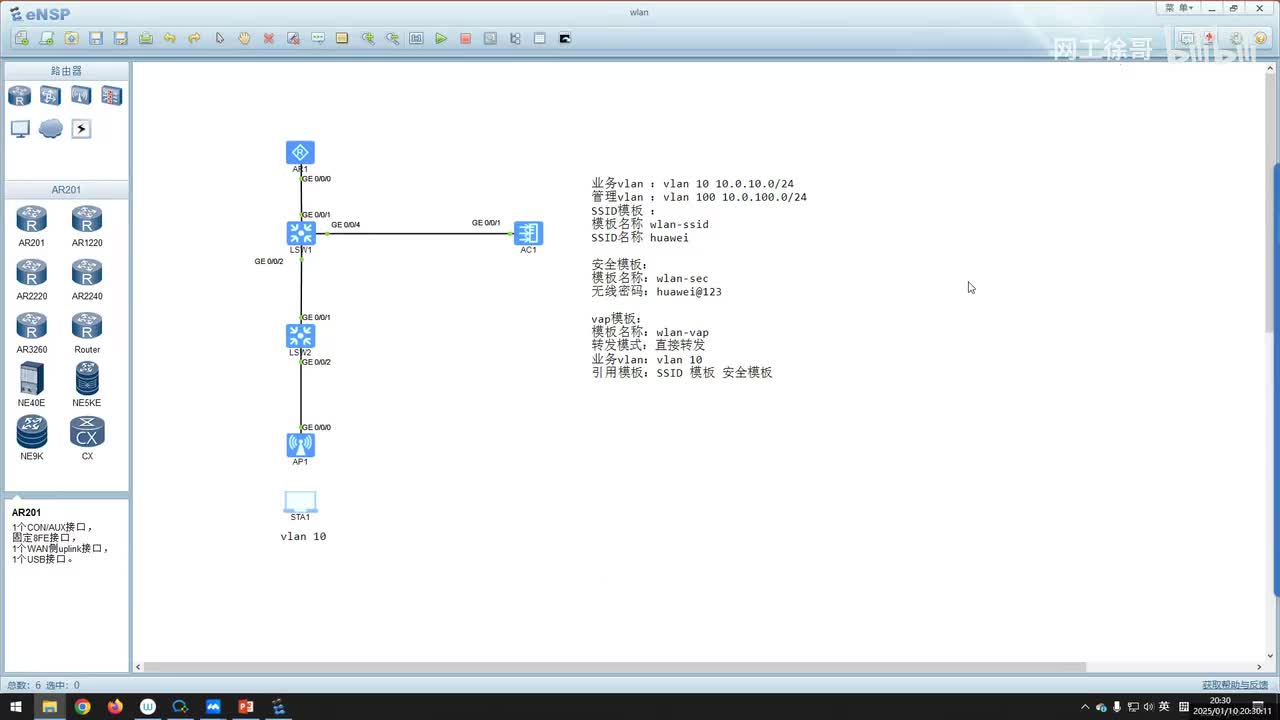Image resolution: width=1280 pixels, height=720 pixels.
Task: Pick the AR1220 router model
Action: [87, 226]
